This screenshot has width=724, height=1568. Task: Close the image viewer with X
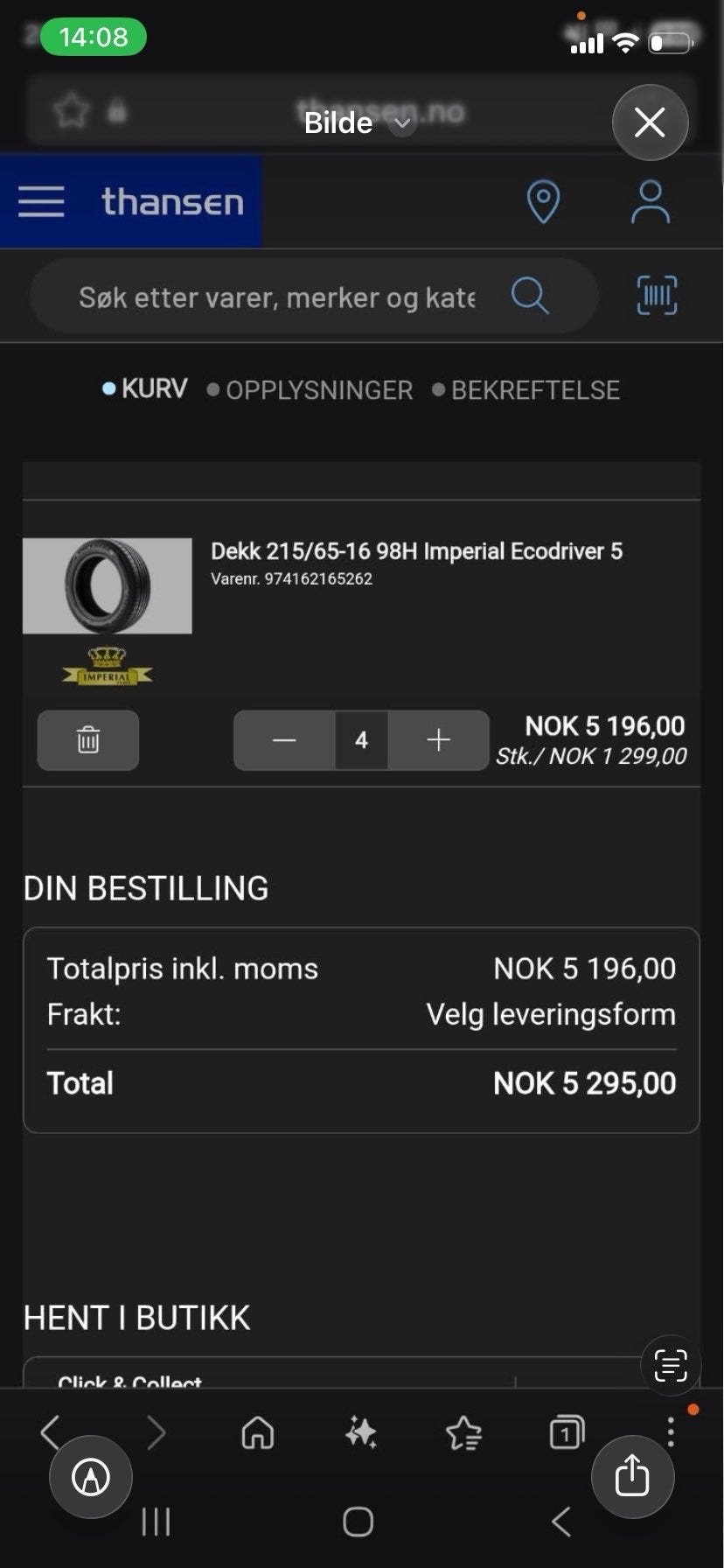[650, 122]
